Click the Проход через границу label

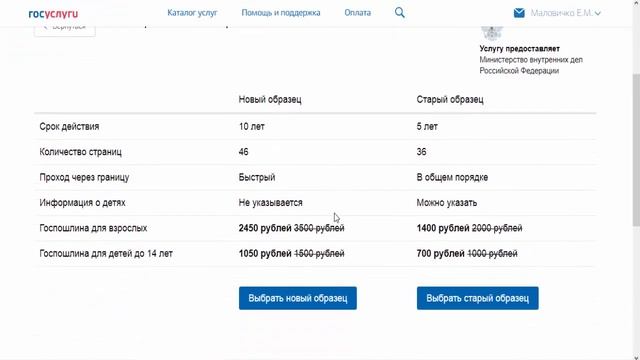tap(84, 177)
